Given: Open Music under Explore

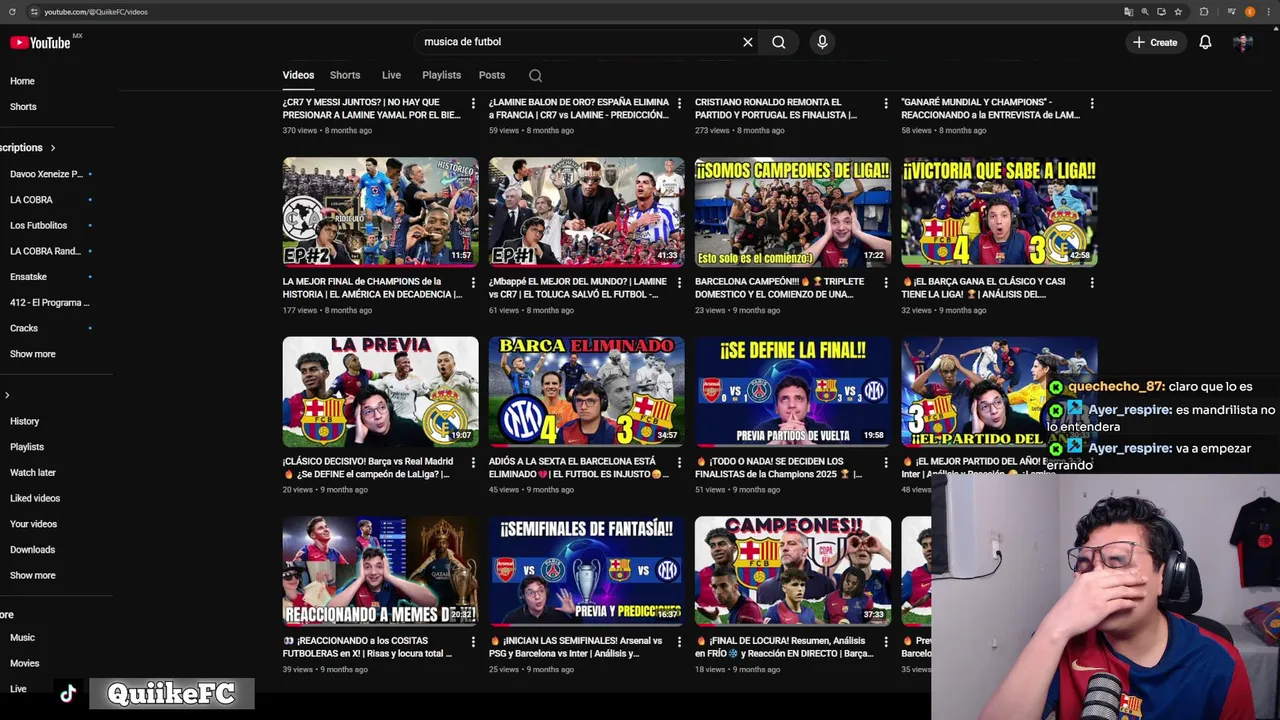Looking at the screenshot, I should [x=22, y=638].
